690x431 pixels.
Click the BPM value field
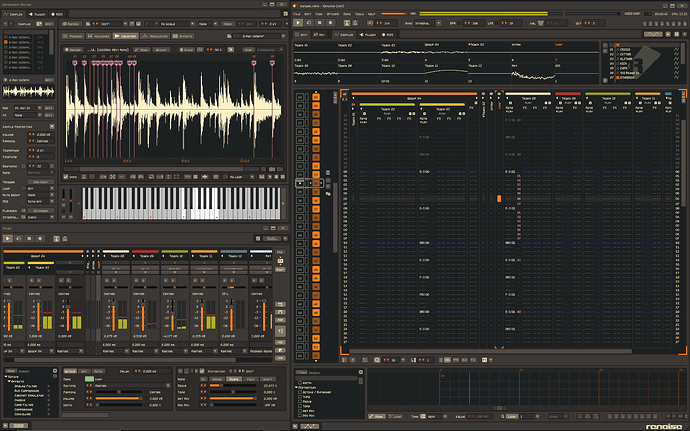point(472,23)
